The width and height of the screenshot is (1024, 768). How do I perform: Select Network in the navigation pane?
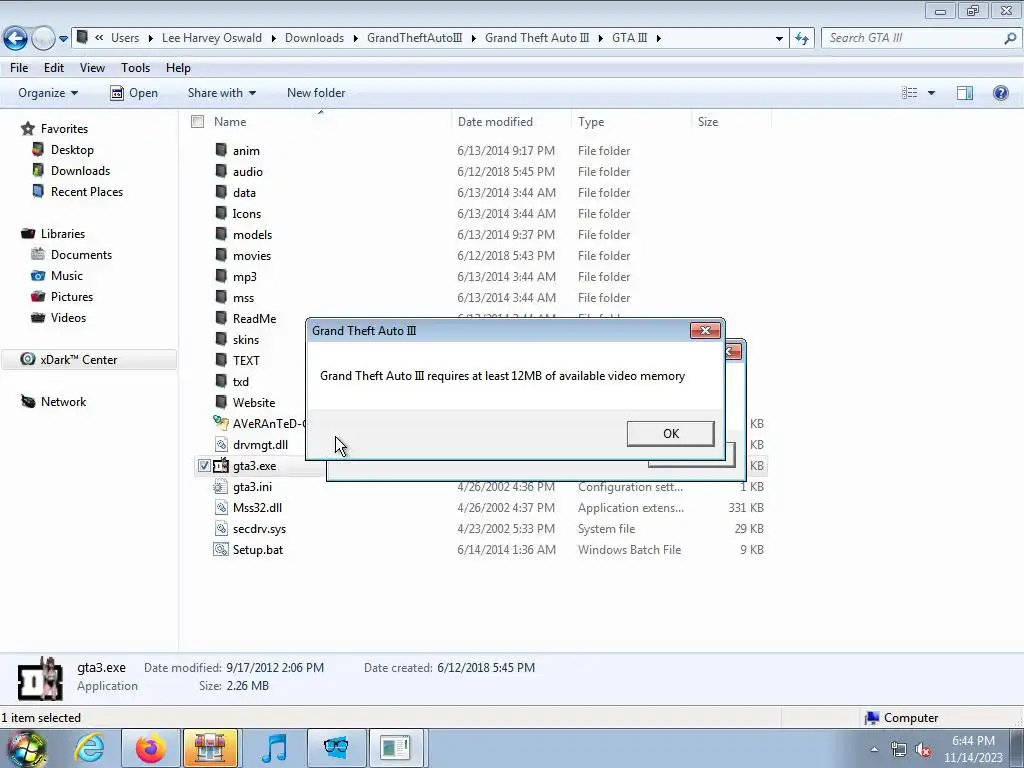click(63, 402)
